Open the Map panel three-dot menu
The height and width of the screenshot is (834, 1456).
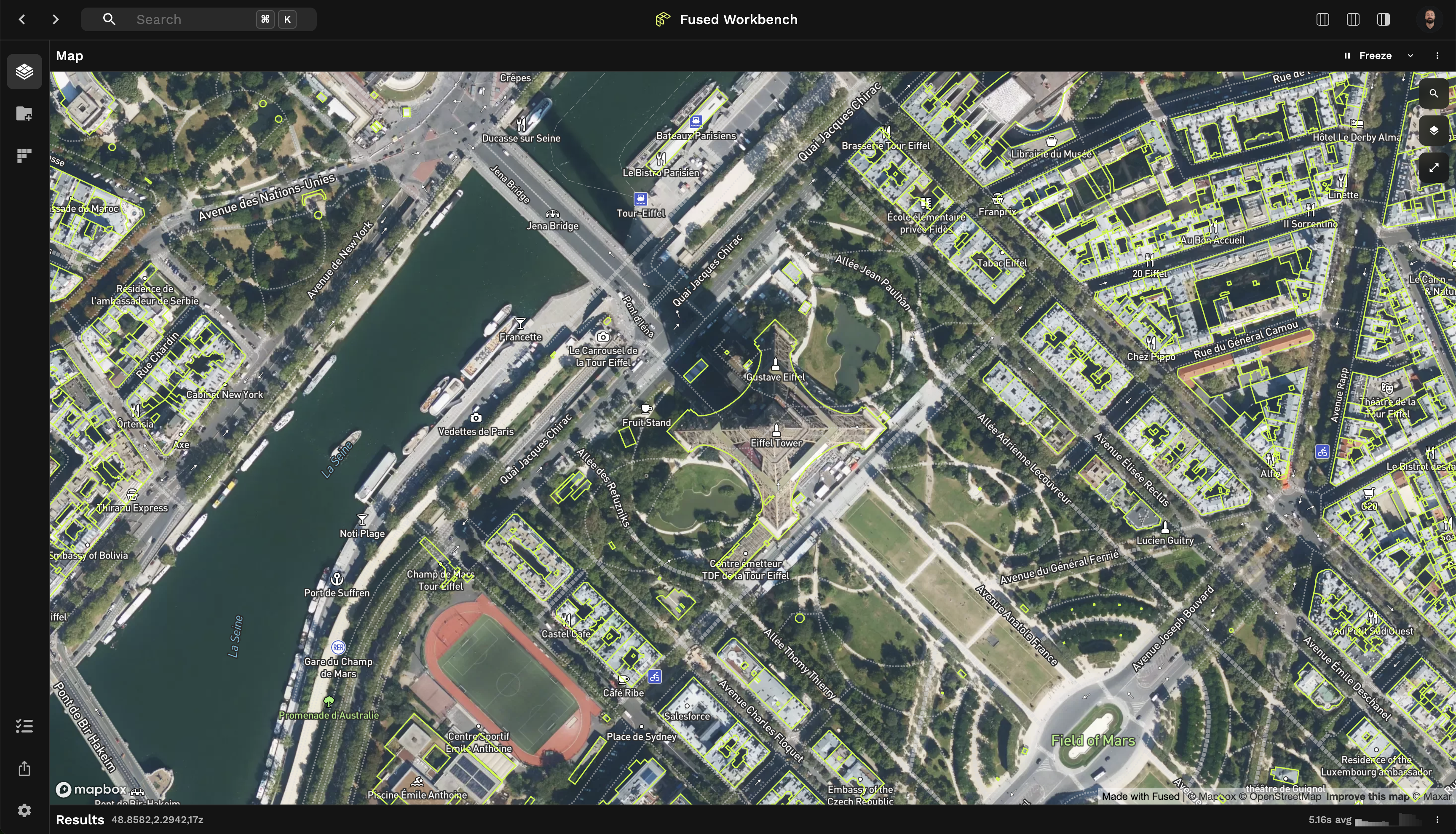point(1437,56)
